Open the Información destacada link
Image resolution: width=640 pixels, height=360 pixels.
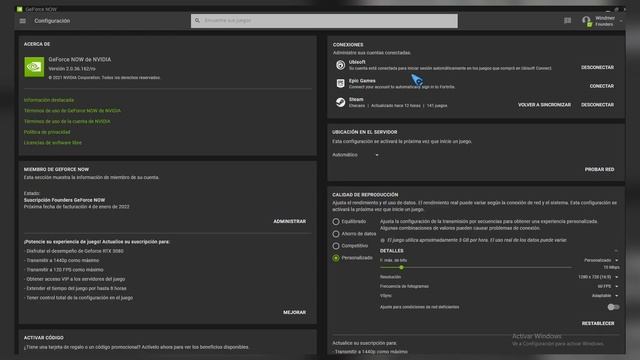pos(49,100)
